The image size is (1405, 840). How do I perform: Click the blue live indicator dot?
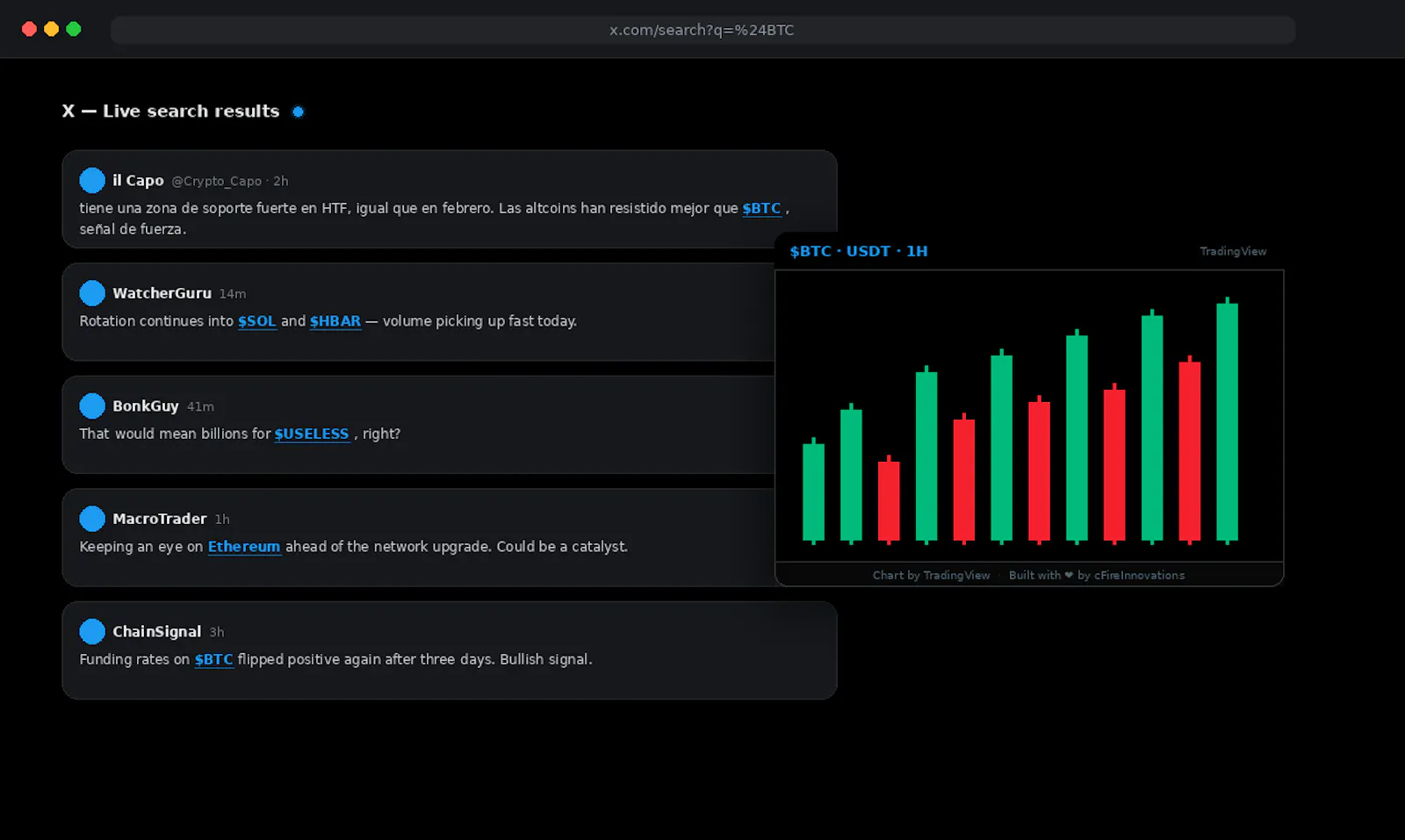pos(299,111)
